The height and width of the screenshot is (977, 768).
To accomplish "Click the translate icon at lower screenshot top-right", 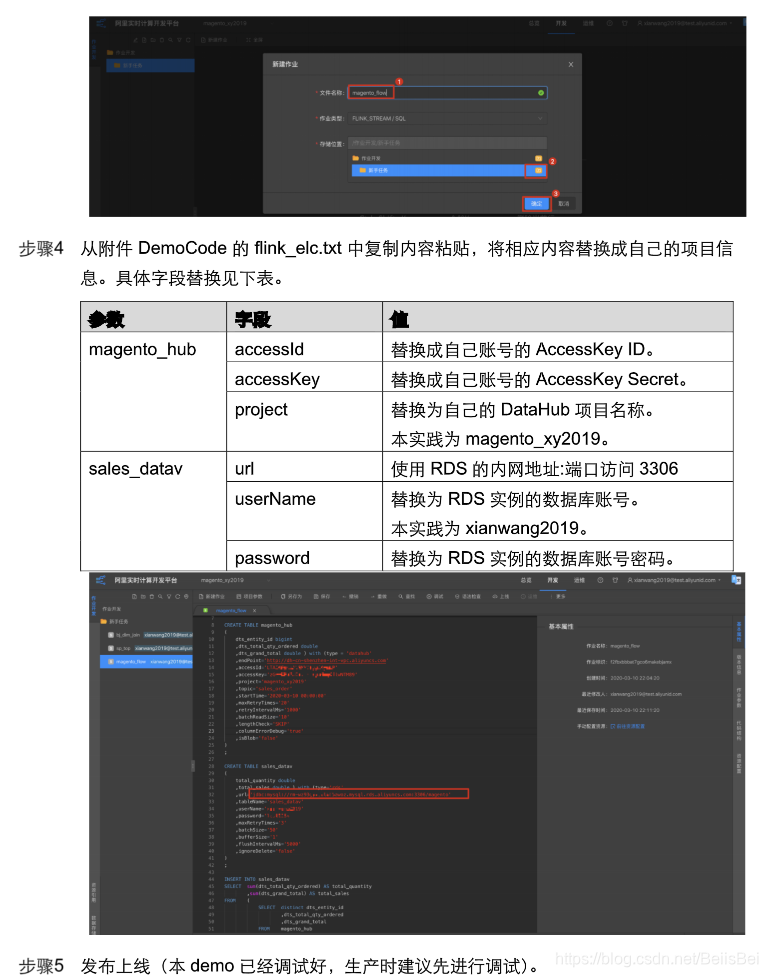I will 736,580.
